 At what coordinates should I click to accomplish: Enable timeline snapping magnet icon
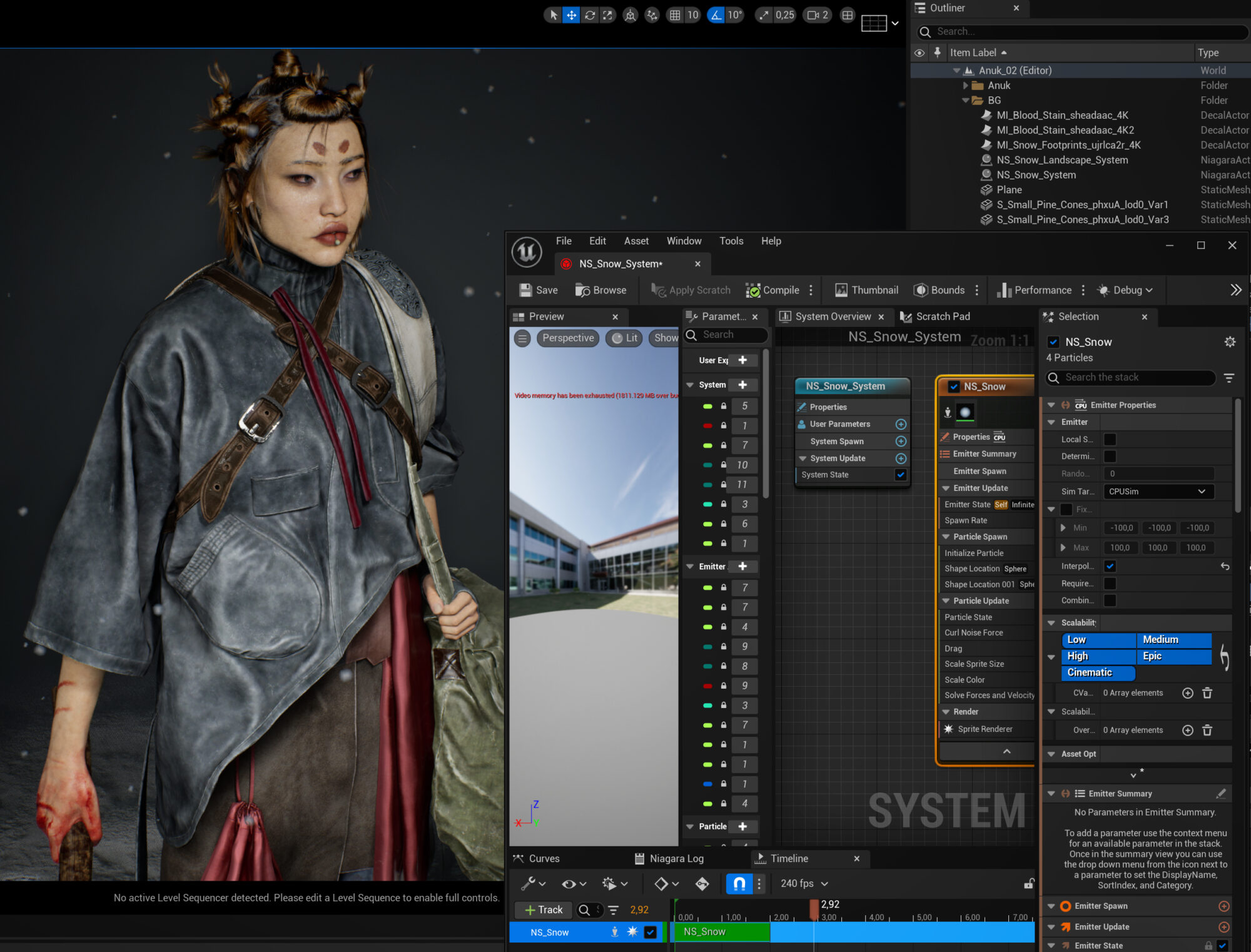click(739, 883)
